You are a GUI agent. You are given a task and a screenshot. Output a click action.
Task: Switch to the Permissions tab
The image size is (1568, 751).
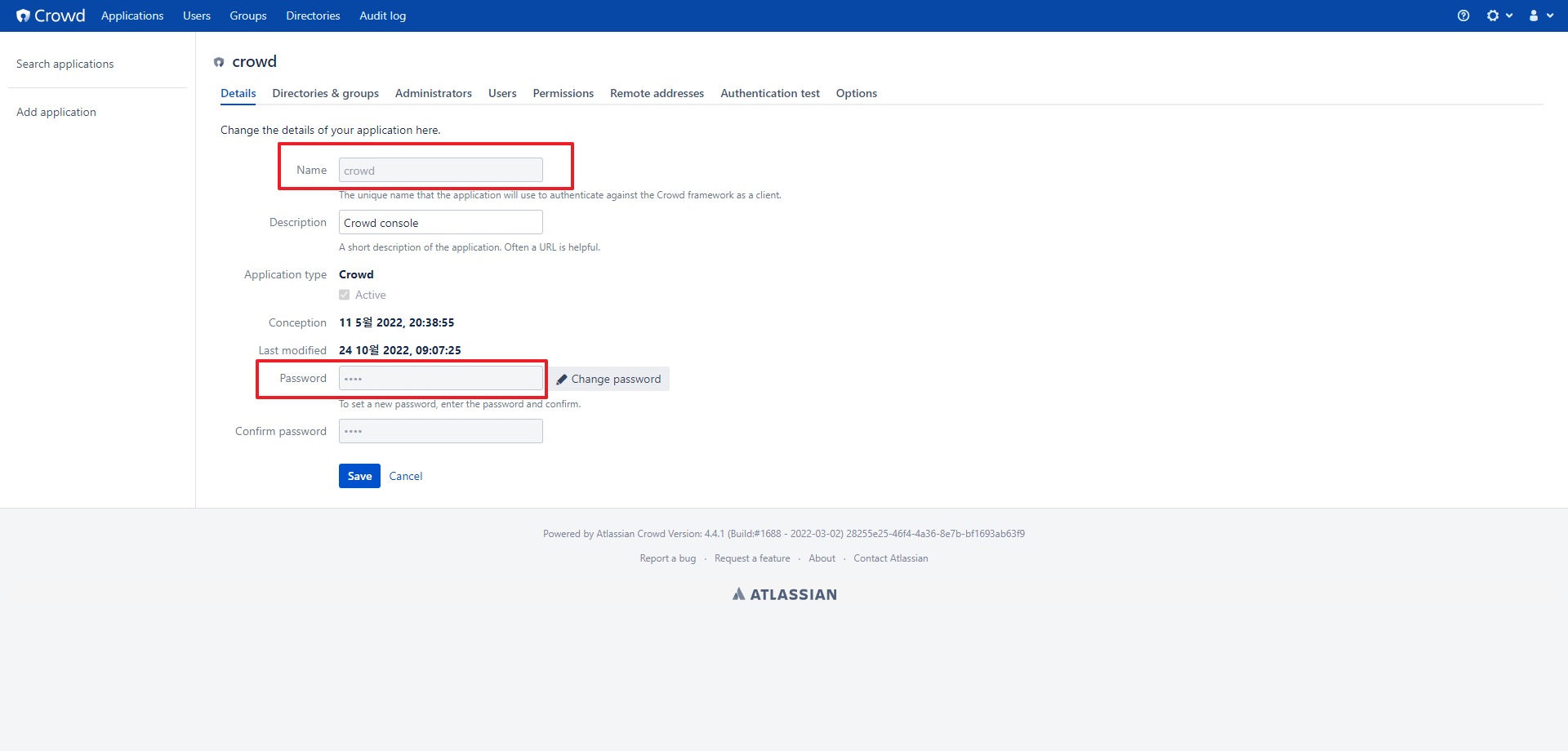(x=563, y=93)
